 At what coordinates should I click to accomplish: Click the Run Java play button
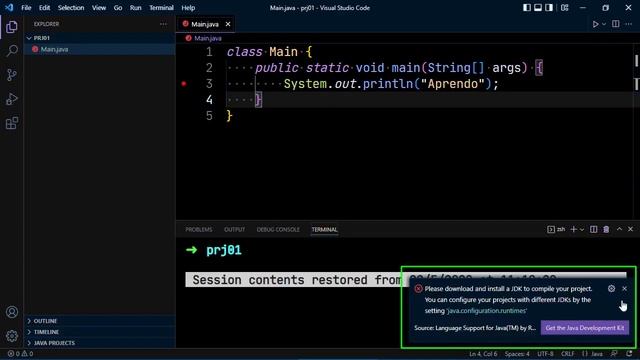click(x=596, y=24)
